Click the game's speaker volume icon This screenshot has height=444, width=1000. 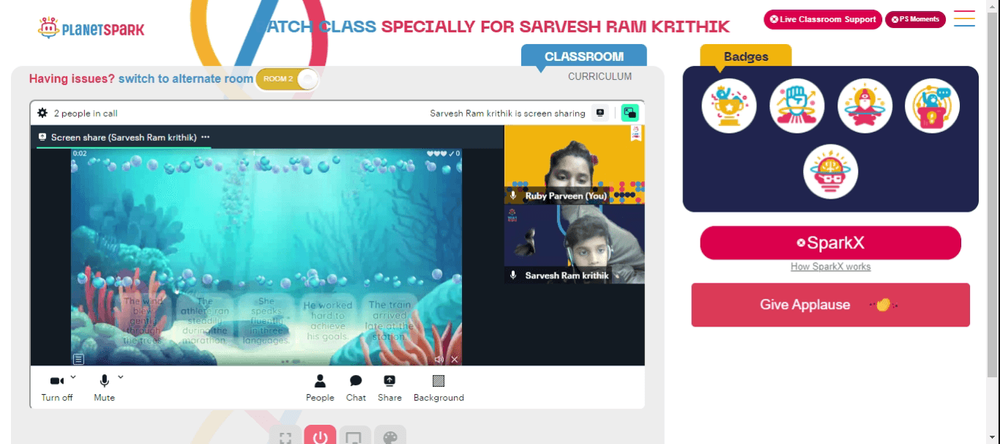(x=439, y=360)
